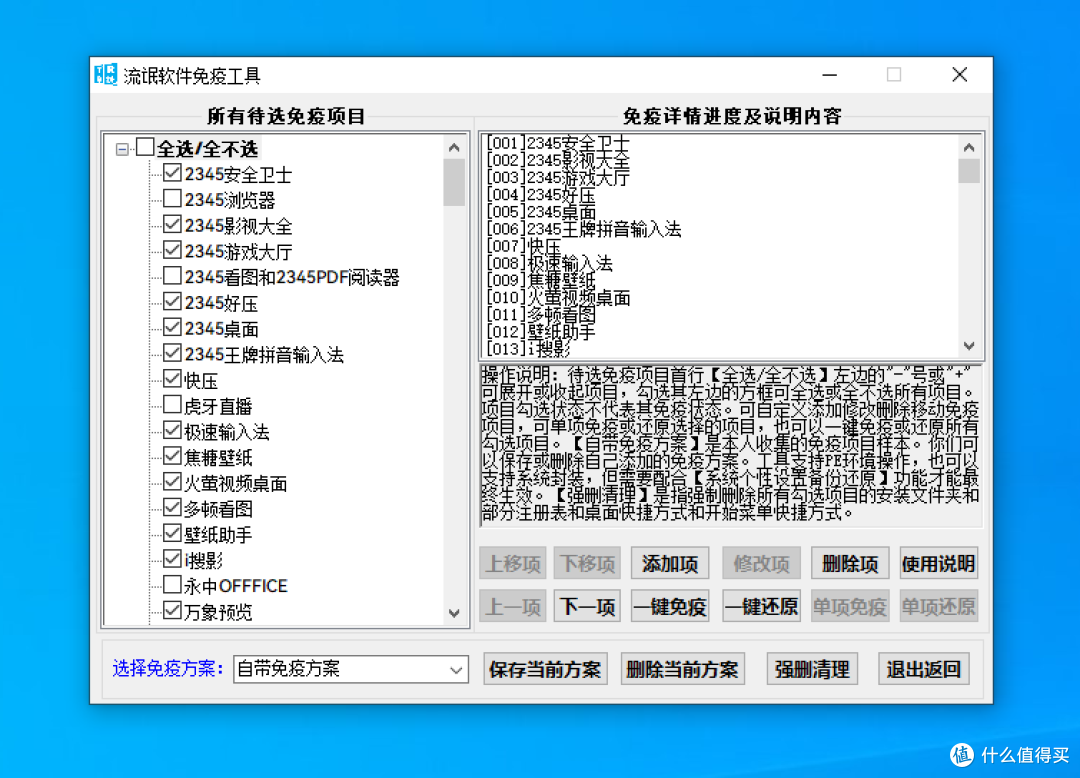Click up arrow of project list scrollbar

[454, 147]
